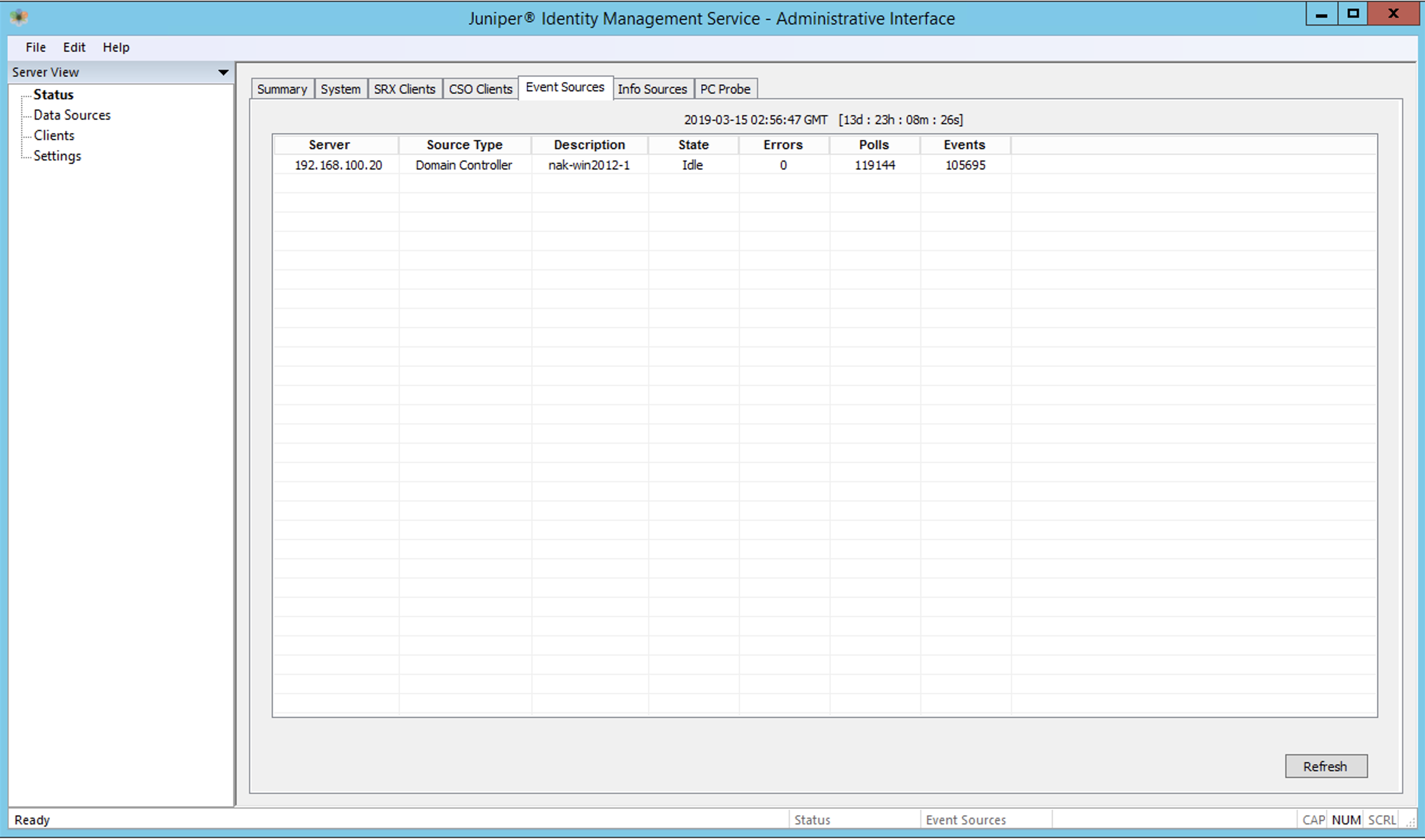
Task: Sort by the State column header
Action: click(x=694, y=145)
